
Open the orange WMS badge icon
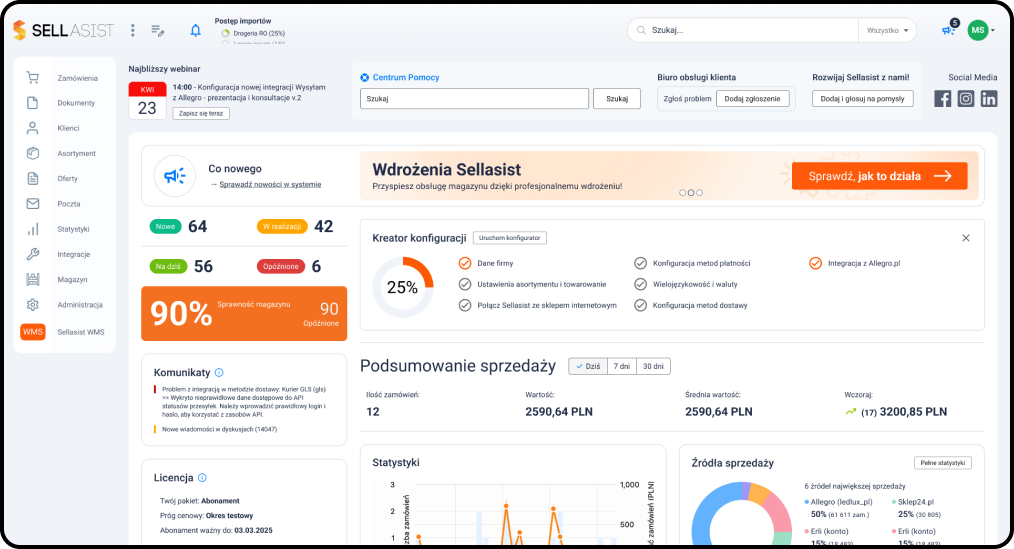pyautogui.click(x=32, y=332)
